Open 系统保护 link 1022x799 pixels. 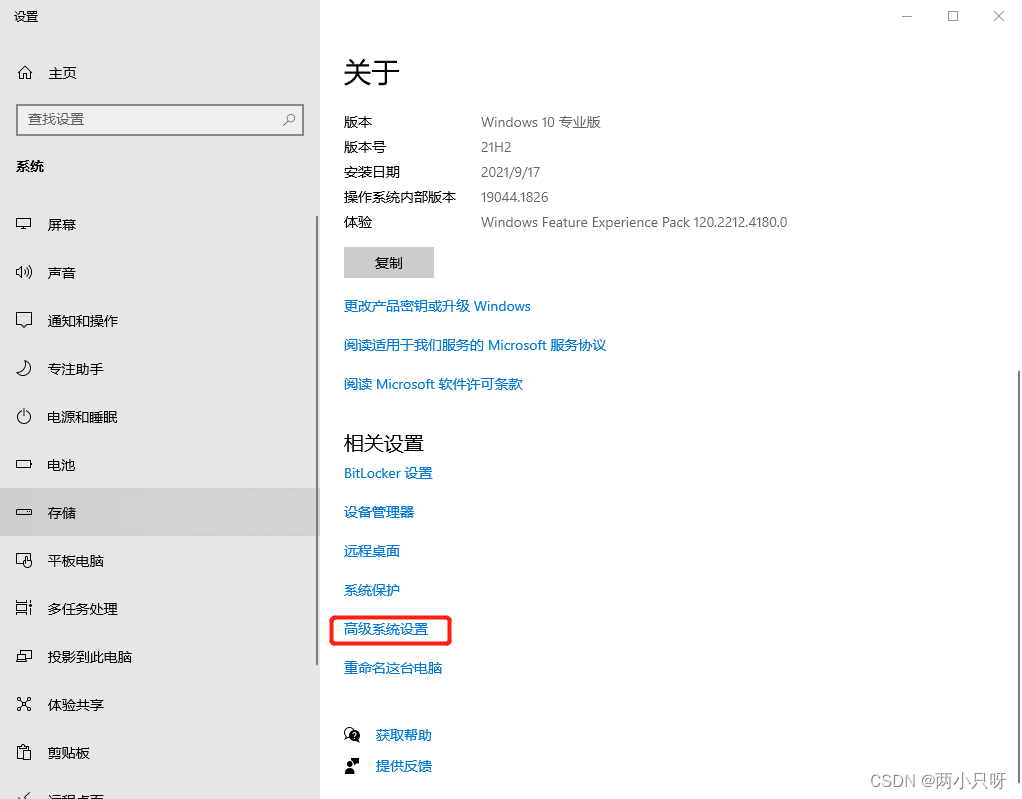pyautogui.click(x=372, y=590)
